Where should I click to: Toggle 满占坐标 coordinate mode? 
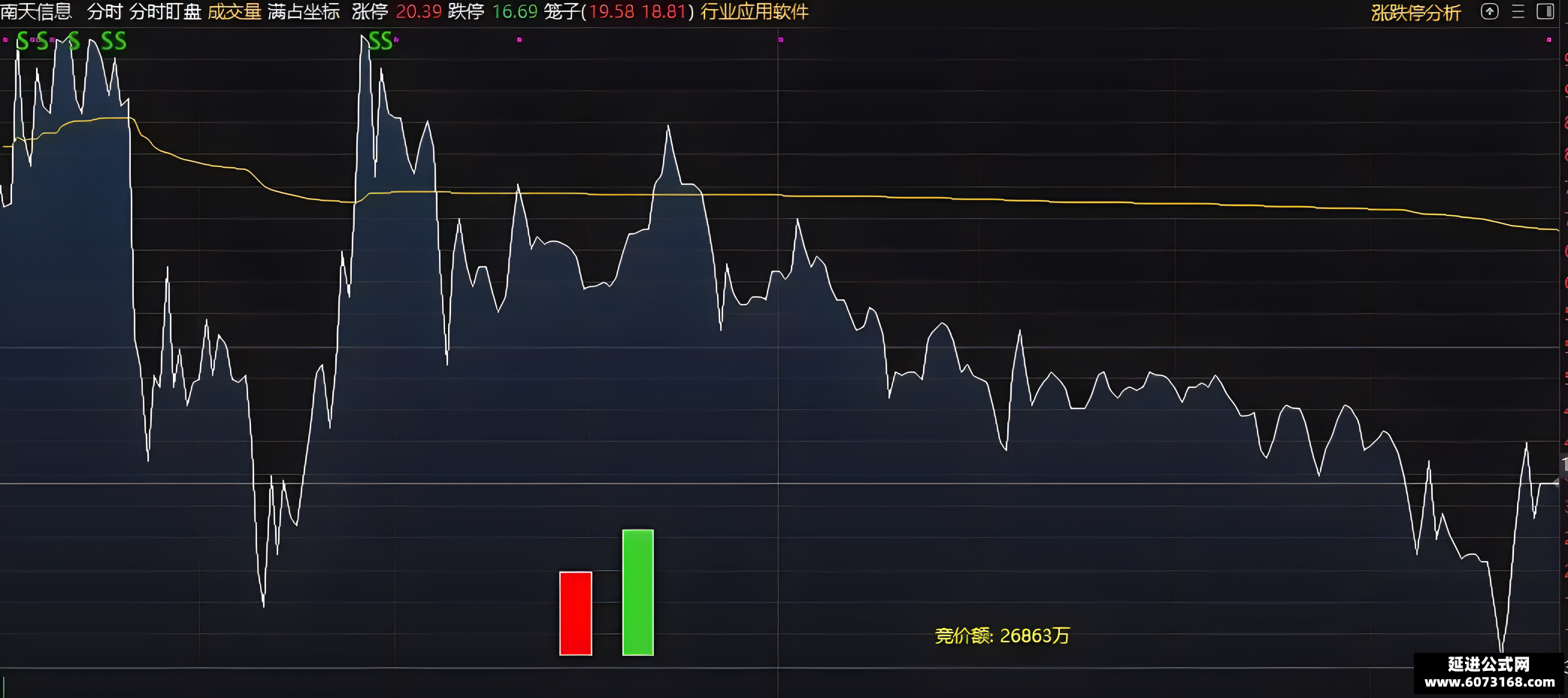pyautogui.click(x=304, y=12)
